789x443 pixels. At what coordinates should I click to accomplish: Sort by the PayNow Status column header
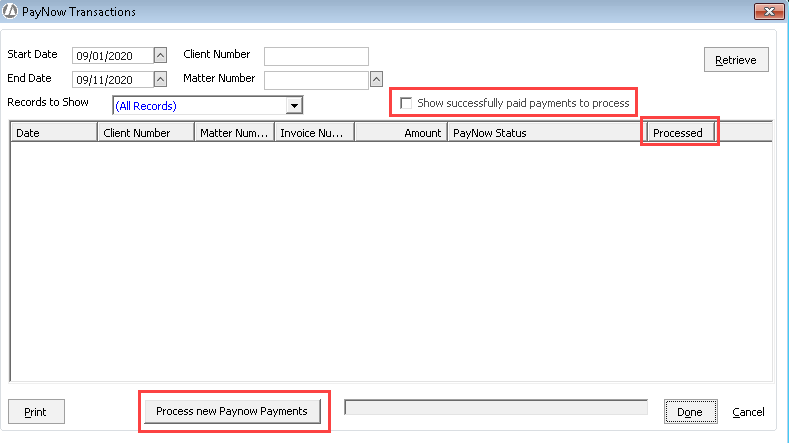coord(547,133)
